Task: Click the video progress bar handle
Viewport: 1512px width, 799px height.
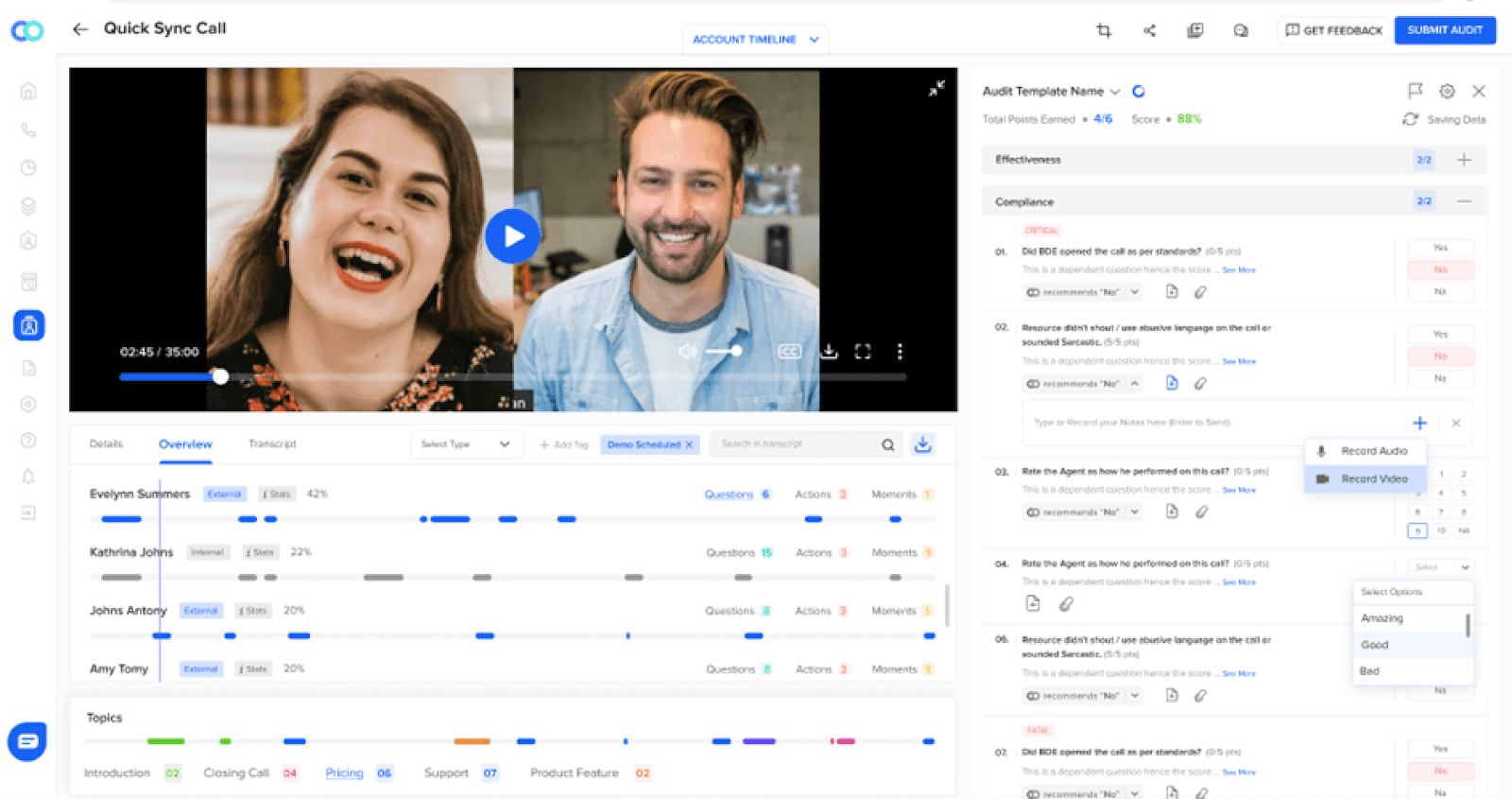Action: click(220, 376)
